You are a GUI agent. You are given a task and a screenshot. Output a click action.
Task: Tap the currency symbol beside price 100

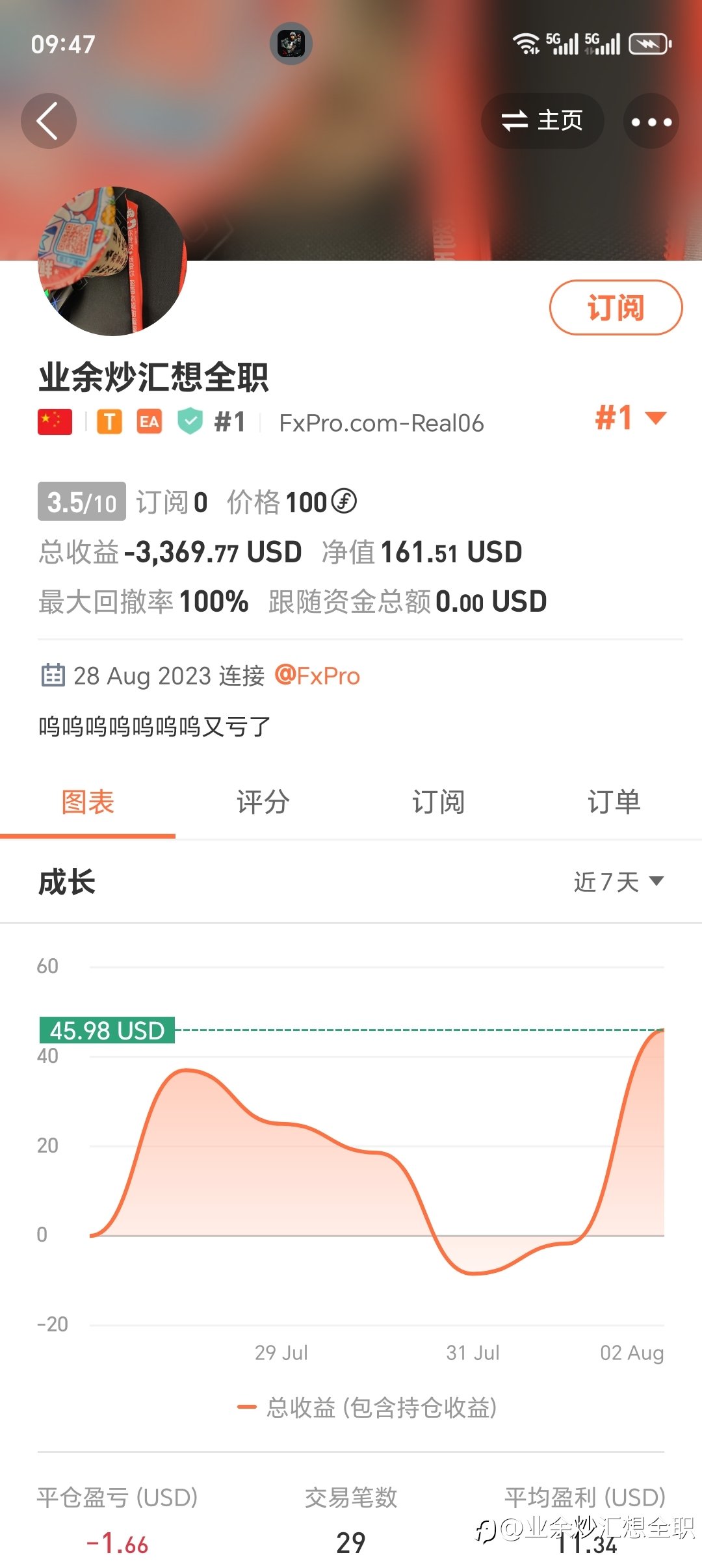[x=344, y=501]
